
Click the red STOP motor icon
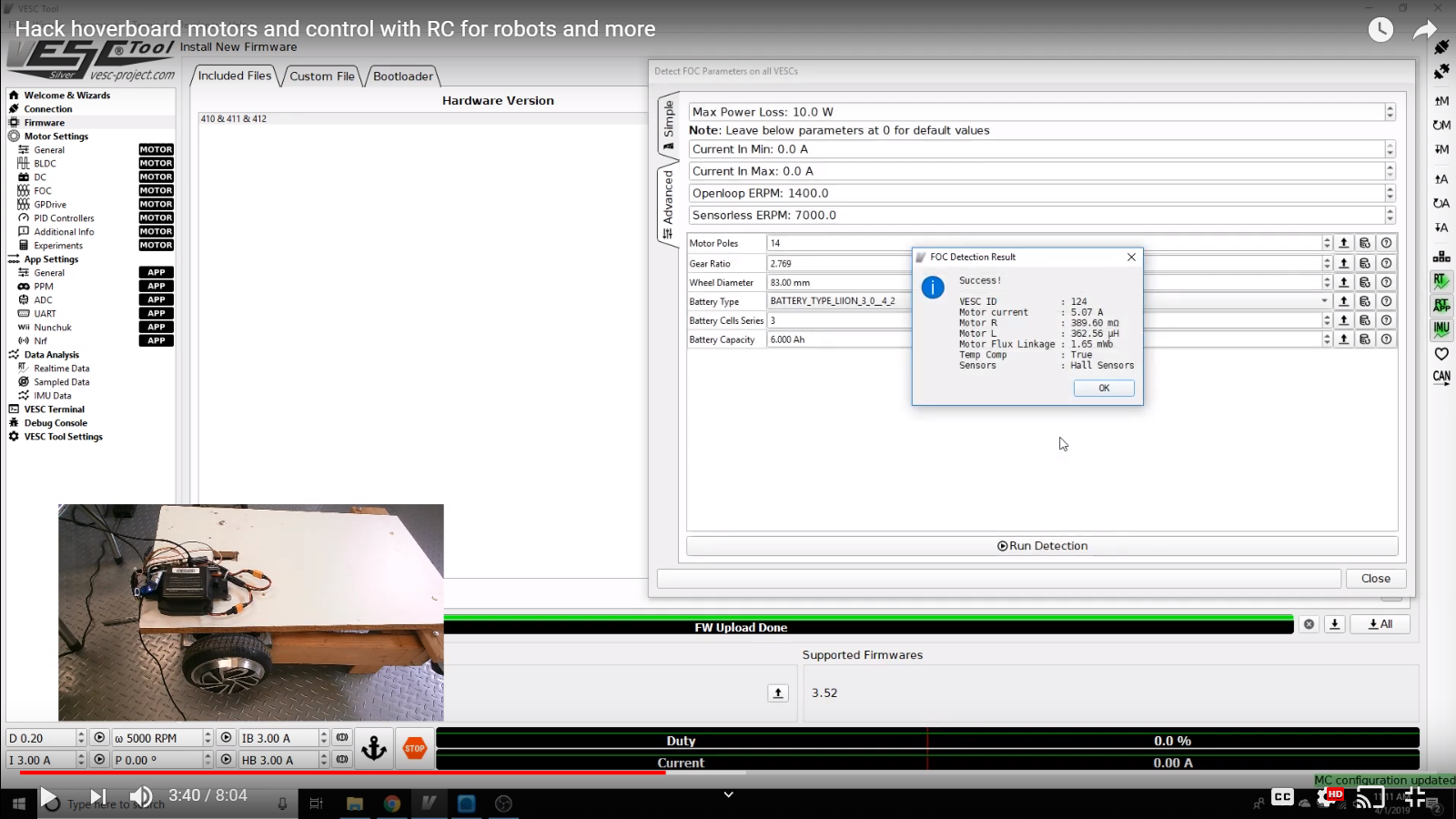[x=415, y=748]
